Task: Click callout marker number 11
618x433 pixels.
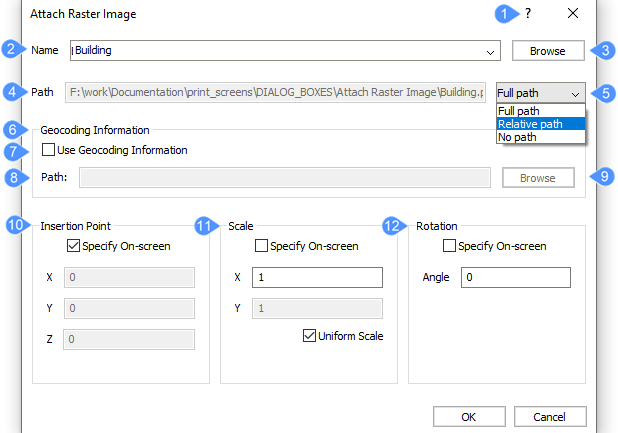Action: point(203,226)
